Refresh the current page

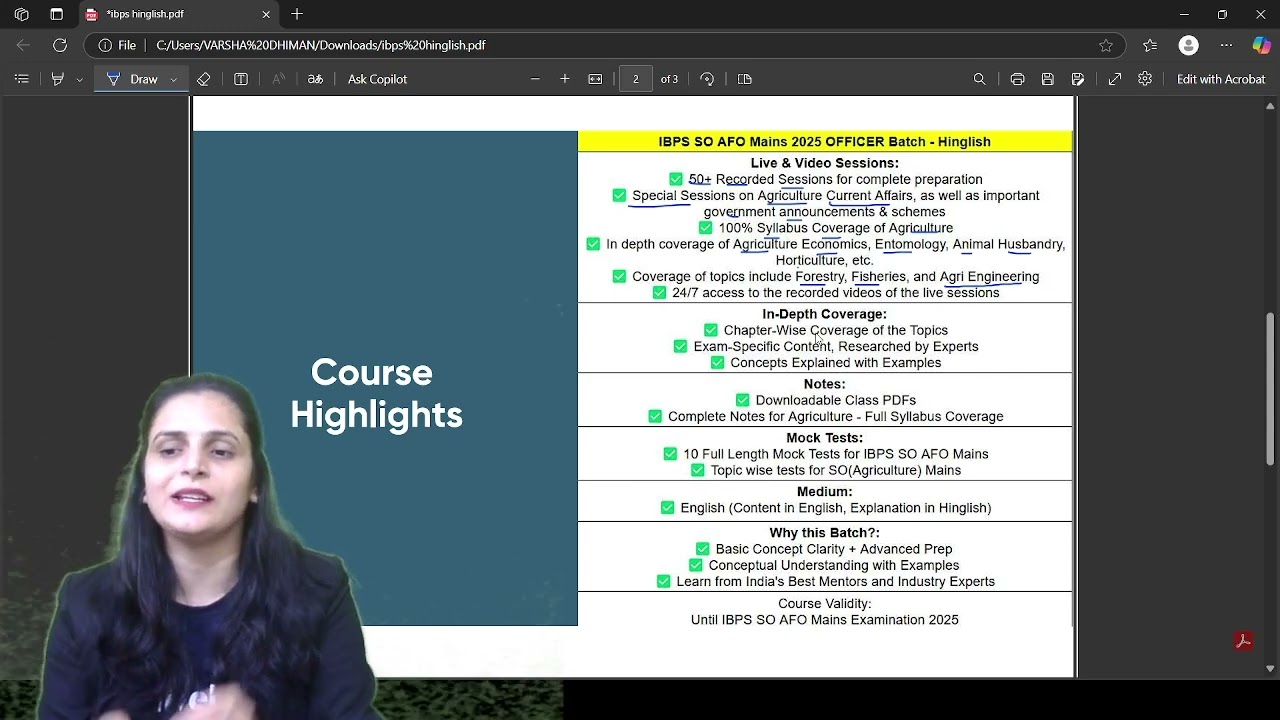coord(60,45)
